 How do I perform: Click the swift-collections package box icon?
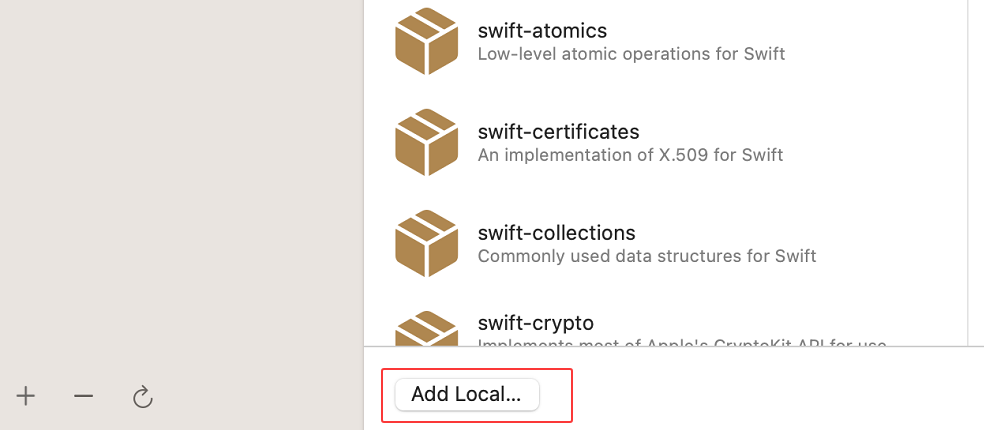click(x=426, y=243)
